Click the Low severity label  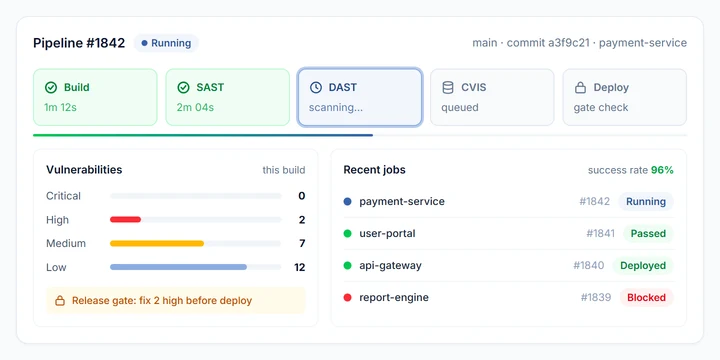point(56,267)
